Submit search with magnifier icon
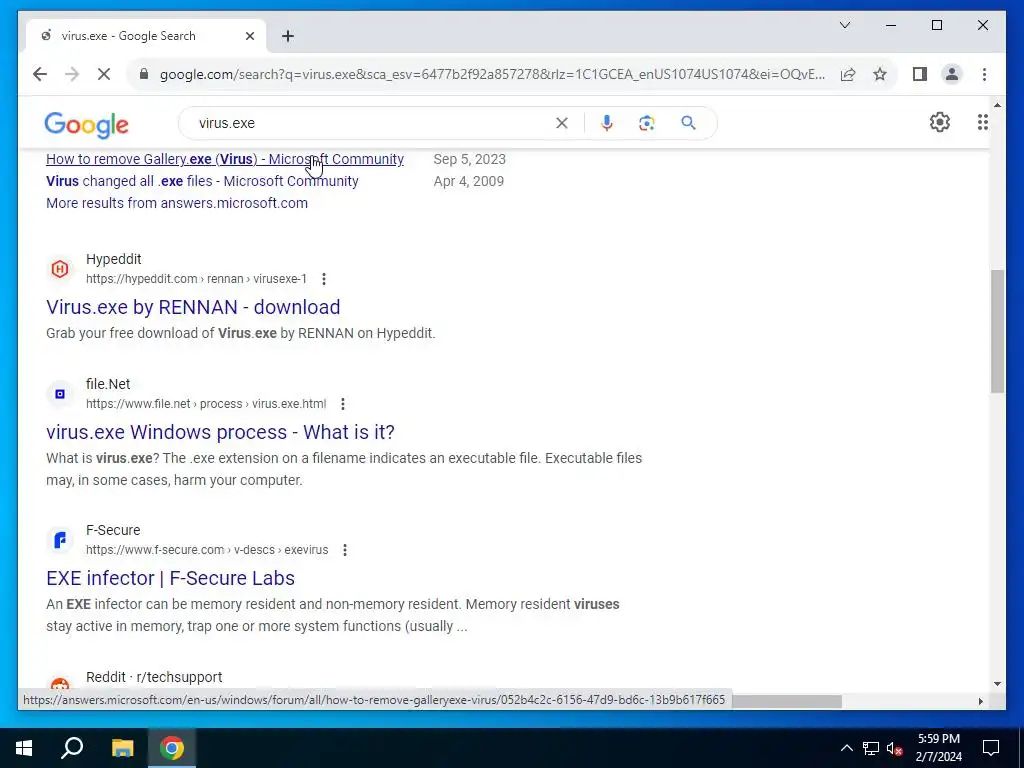 point(688,123)
